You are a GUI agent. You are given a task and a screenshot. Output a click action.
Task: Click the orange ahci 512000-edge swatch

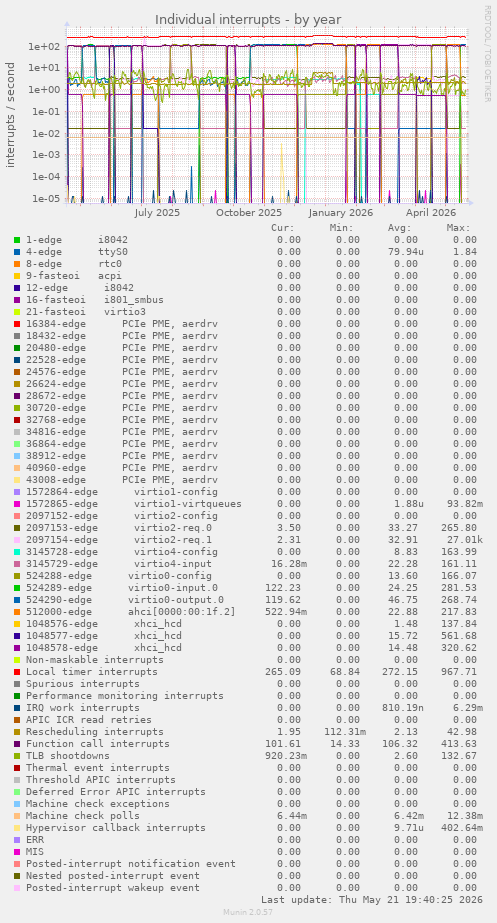tap(17, 612)
